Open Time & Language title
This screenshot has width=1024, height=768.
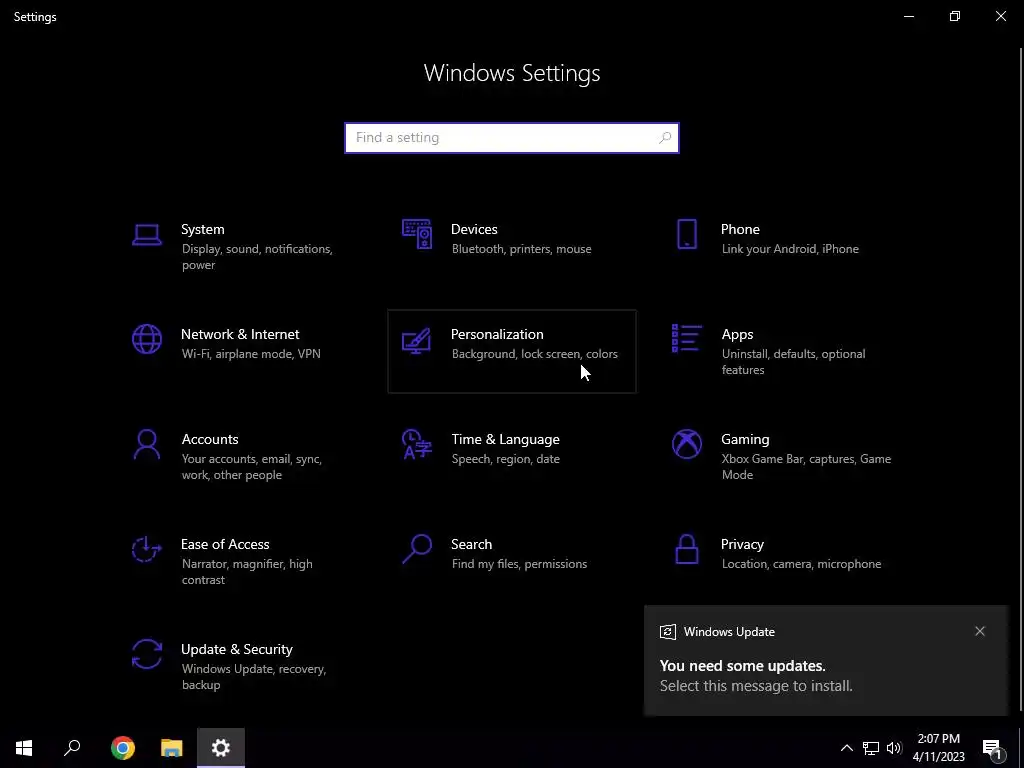pos(505,440)
